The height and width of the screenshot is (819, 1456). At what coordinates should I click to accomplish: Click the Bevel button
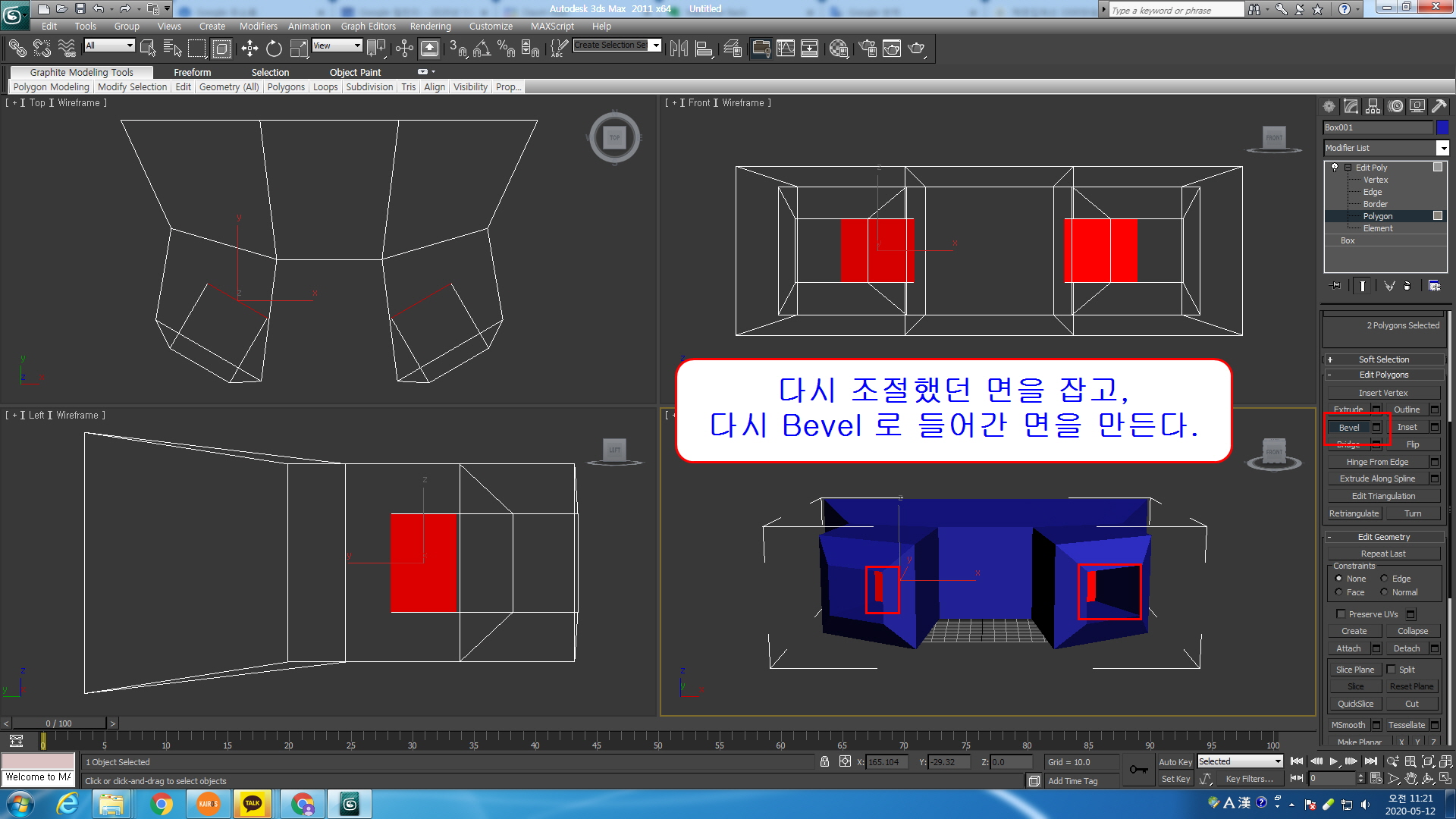[1348, 428]
